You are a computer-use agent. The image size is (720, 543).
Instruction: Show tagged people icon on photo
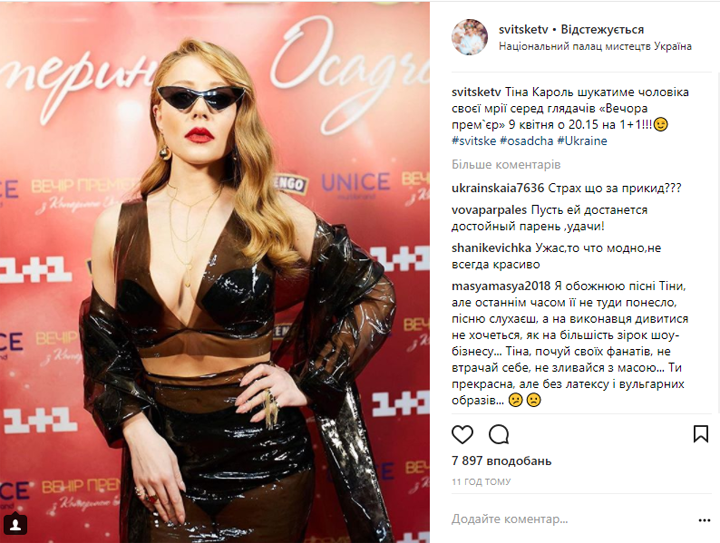click(15, 524)
